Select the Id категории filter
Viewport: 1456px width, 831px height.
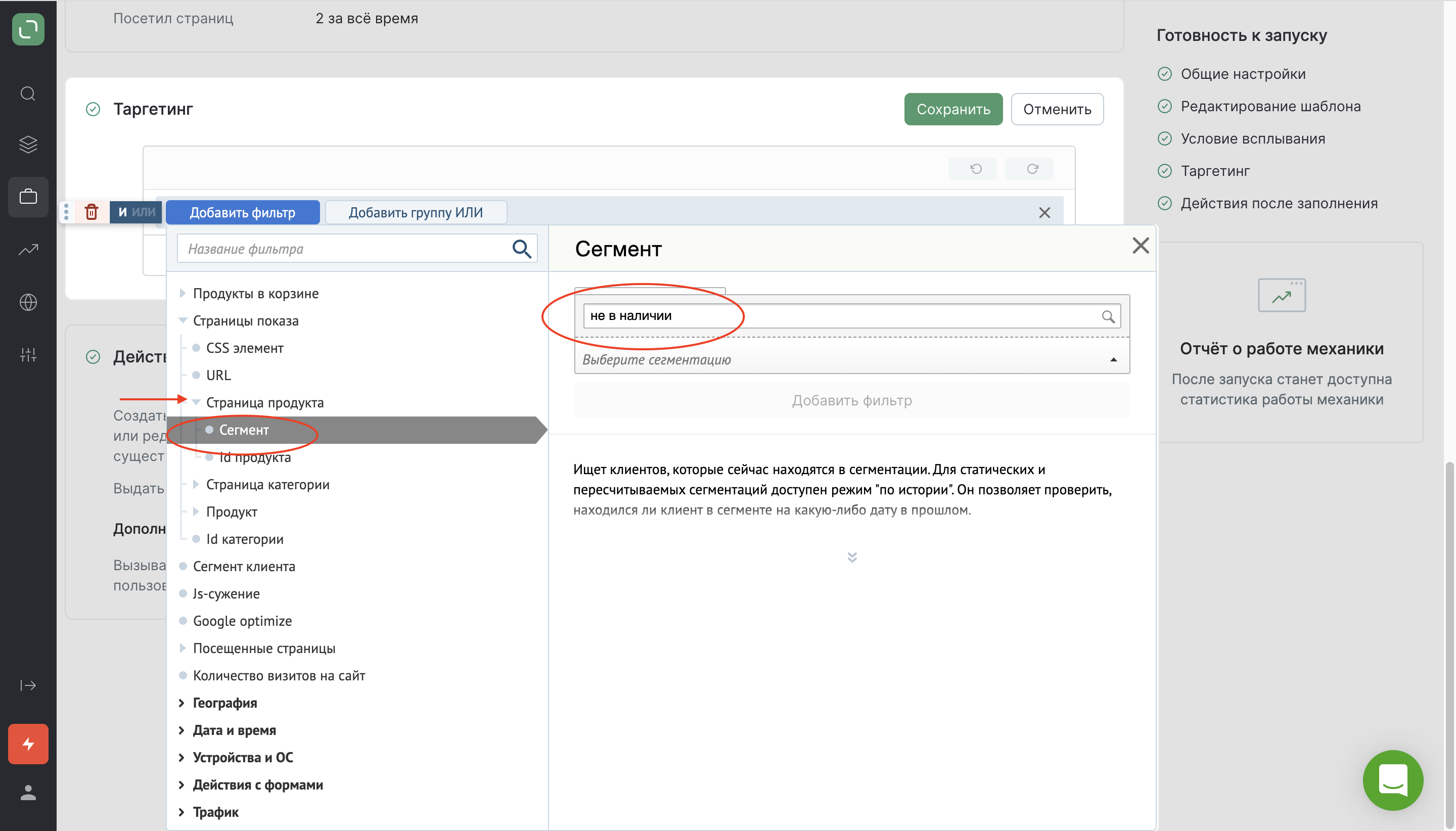click(x=244, y=539)
